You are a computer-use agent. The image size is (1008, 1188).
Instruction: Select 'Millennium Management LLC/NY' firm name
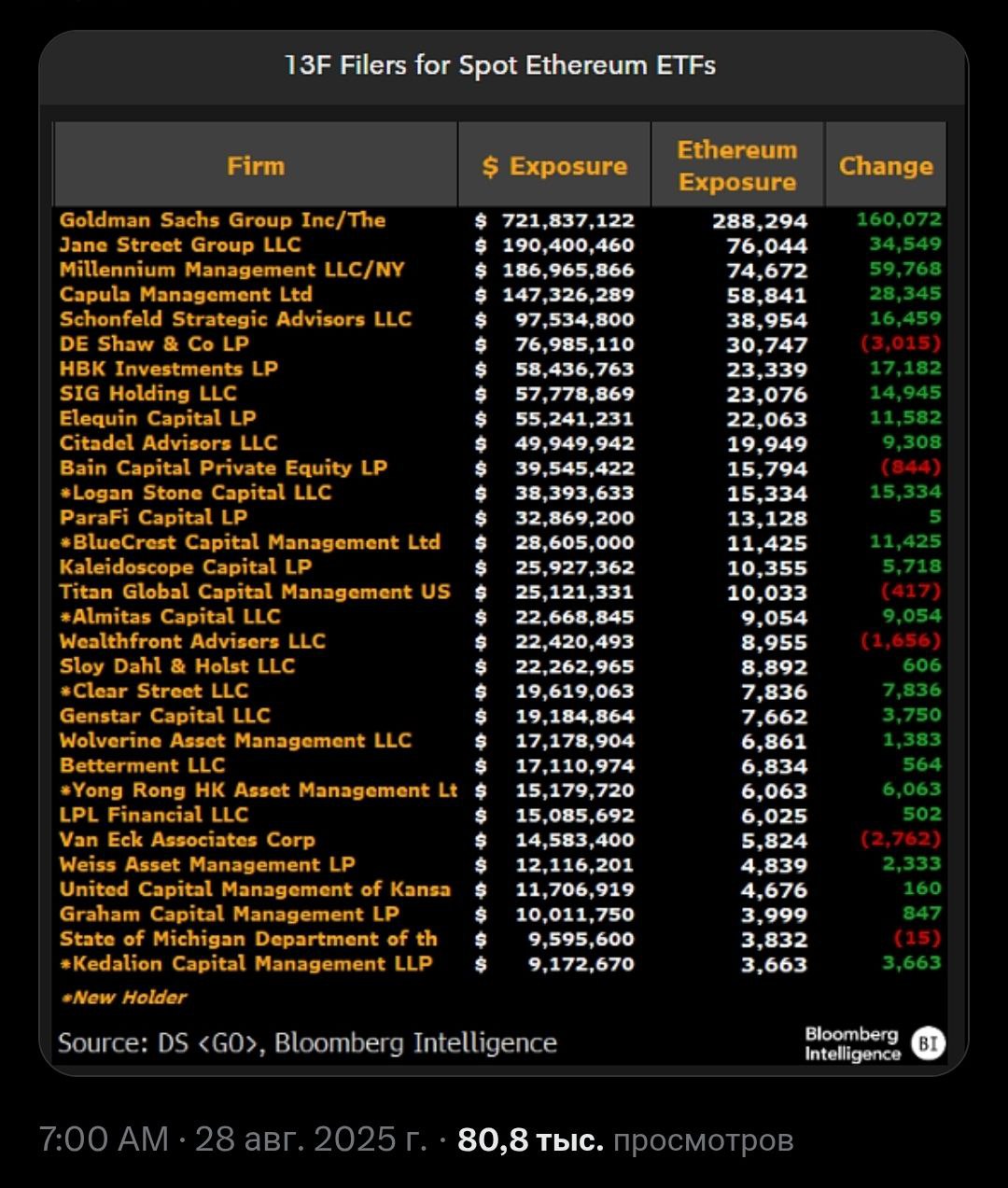click(x=231, y=270)
